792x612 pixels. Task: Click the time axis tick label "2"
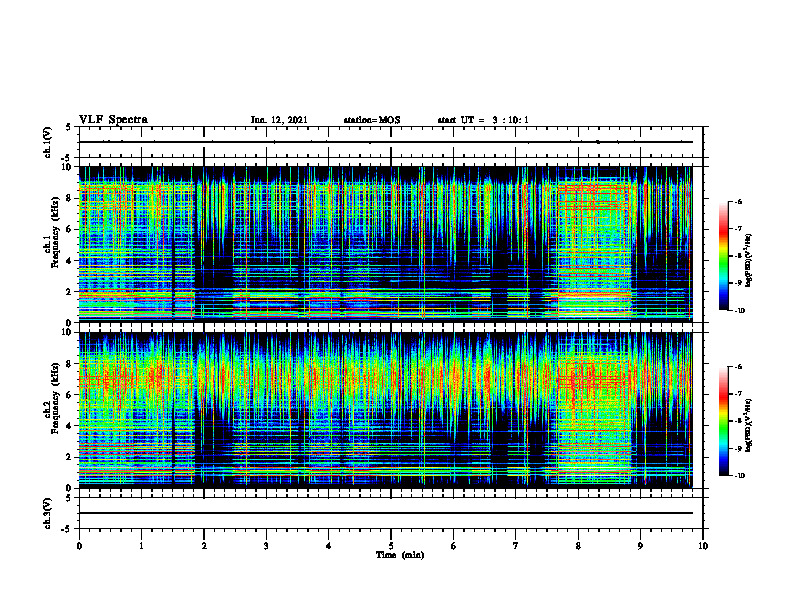tap(204, 546)
